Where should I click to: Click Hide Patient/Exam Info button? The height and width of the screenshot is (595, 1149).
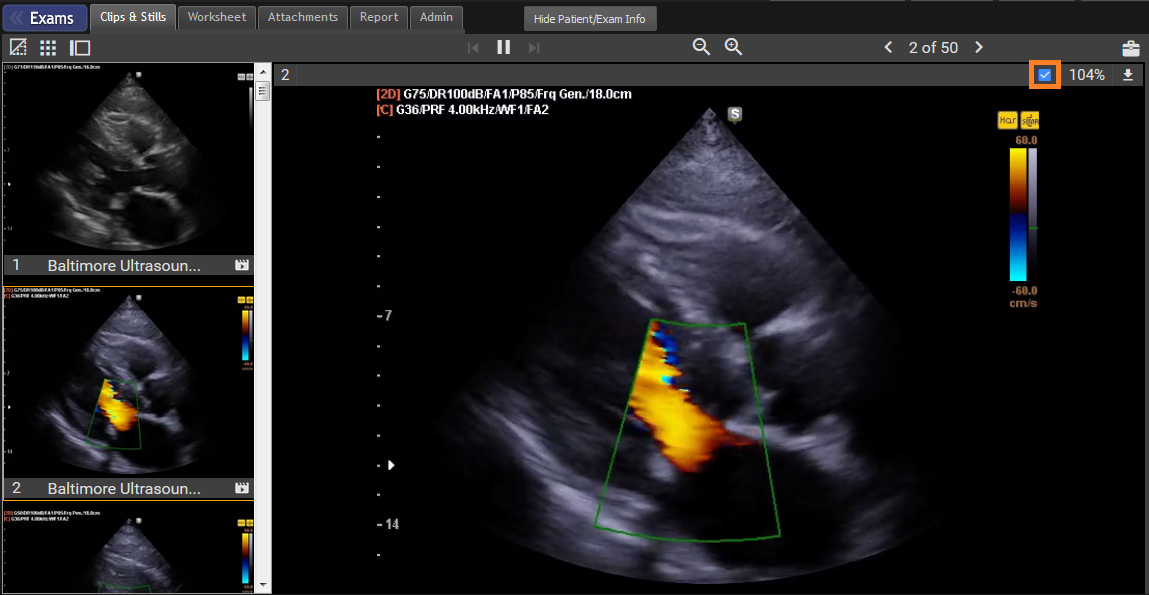589,19
